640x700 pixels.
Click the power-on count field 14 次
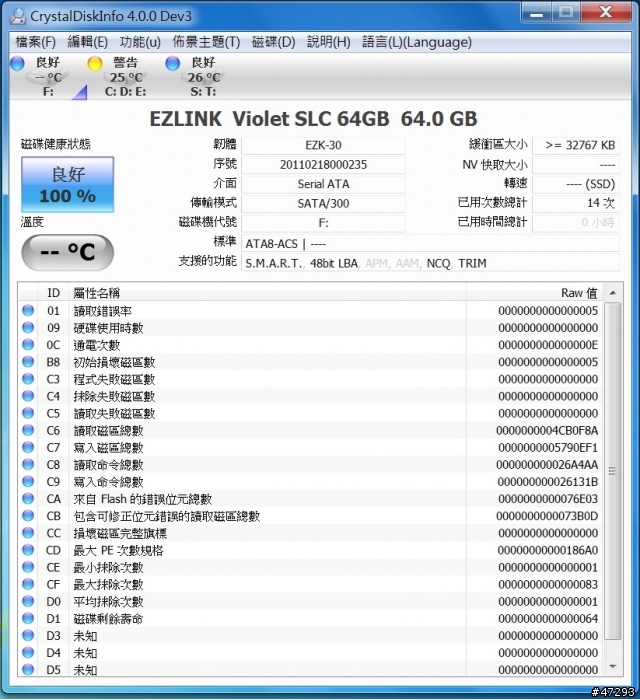[x=576, y=204]
